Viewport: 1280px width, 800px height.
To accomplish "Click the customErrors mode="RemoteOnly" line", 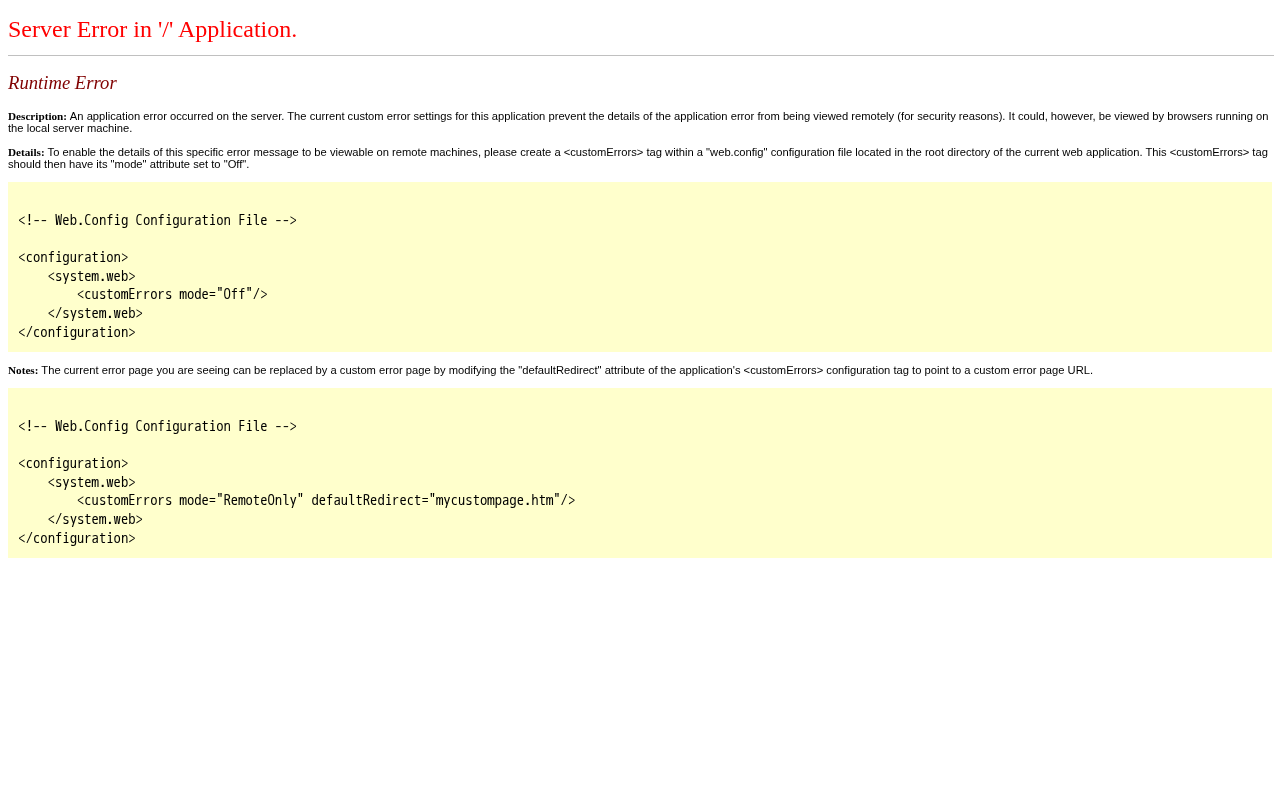I will pos(326,500).
